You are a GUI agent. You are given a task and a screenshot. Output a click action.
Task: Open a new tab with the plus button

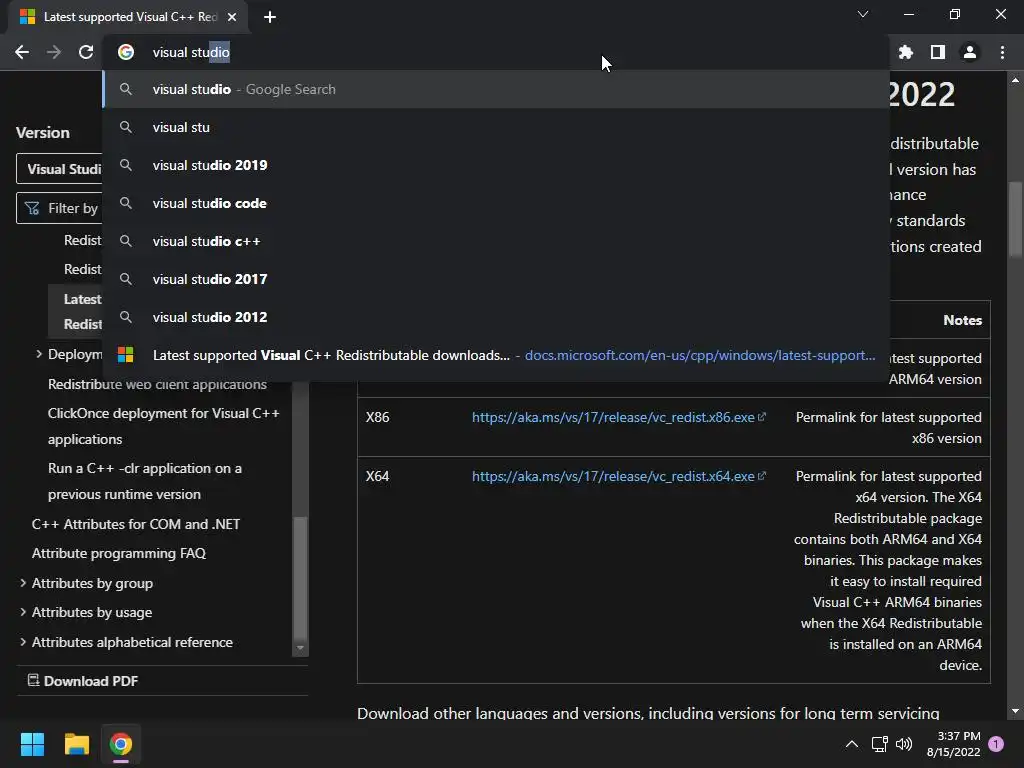[270, 17]
